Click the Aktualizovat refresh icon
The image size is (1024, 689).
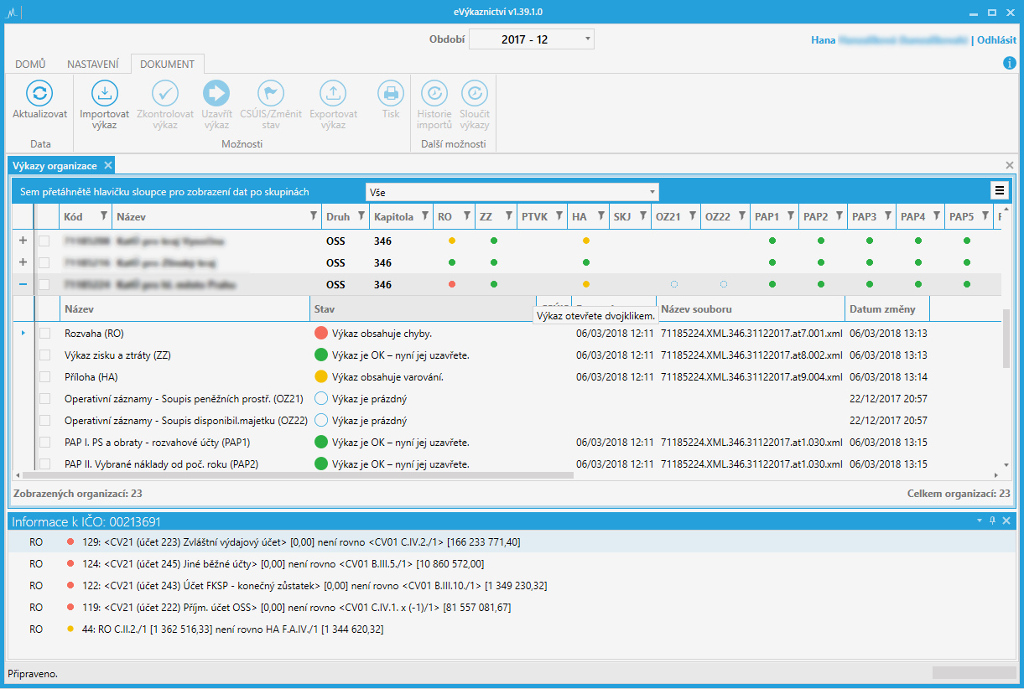pos(39,94)
